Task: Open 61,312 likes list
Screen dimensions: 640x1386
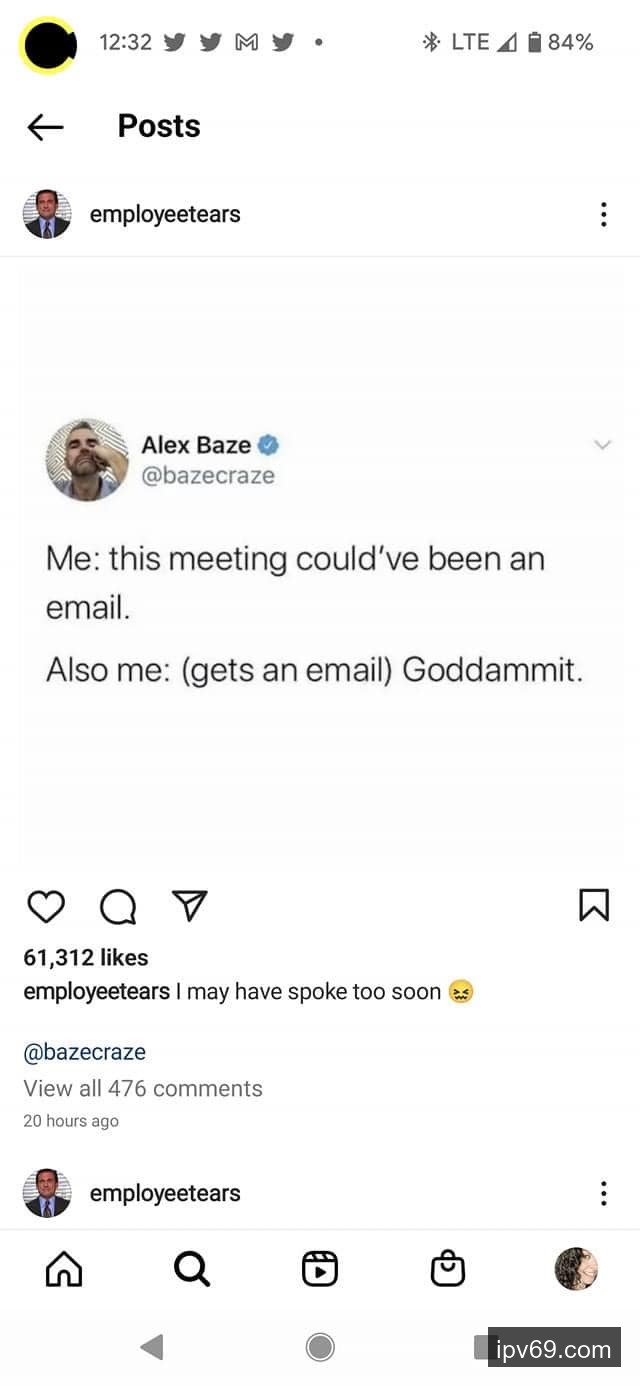Action: pos(86,958)
